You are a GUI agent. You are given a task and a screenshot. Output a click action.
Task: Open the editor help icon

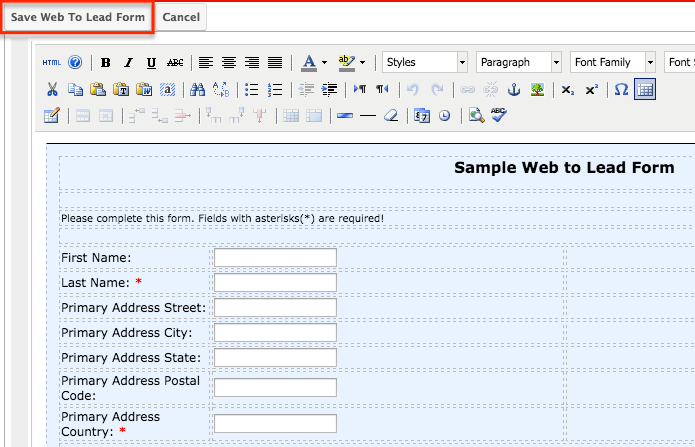click(x=75, y=62)
